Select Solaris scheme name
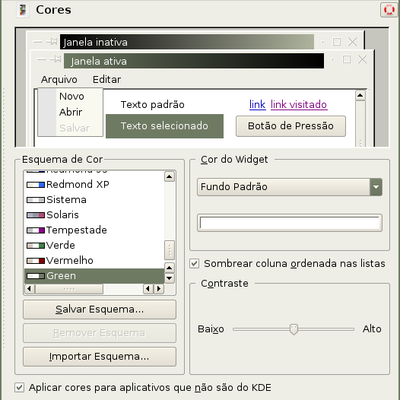The height and width of the screenshot is (400, 400). (63, 215)
